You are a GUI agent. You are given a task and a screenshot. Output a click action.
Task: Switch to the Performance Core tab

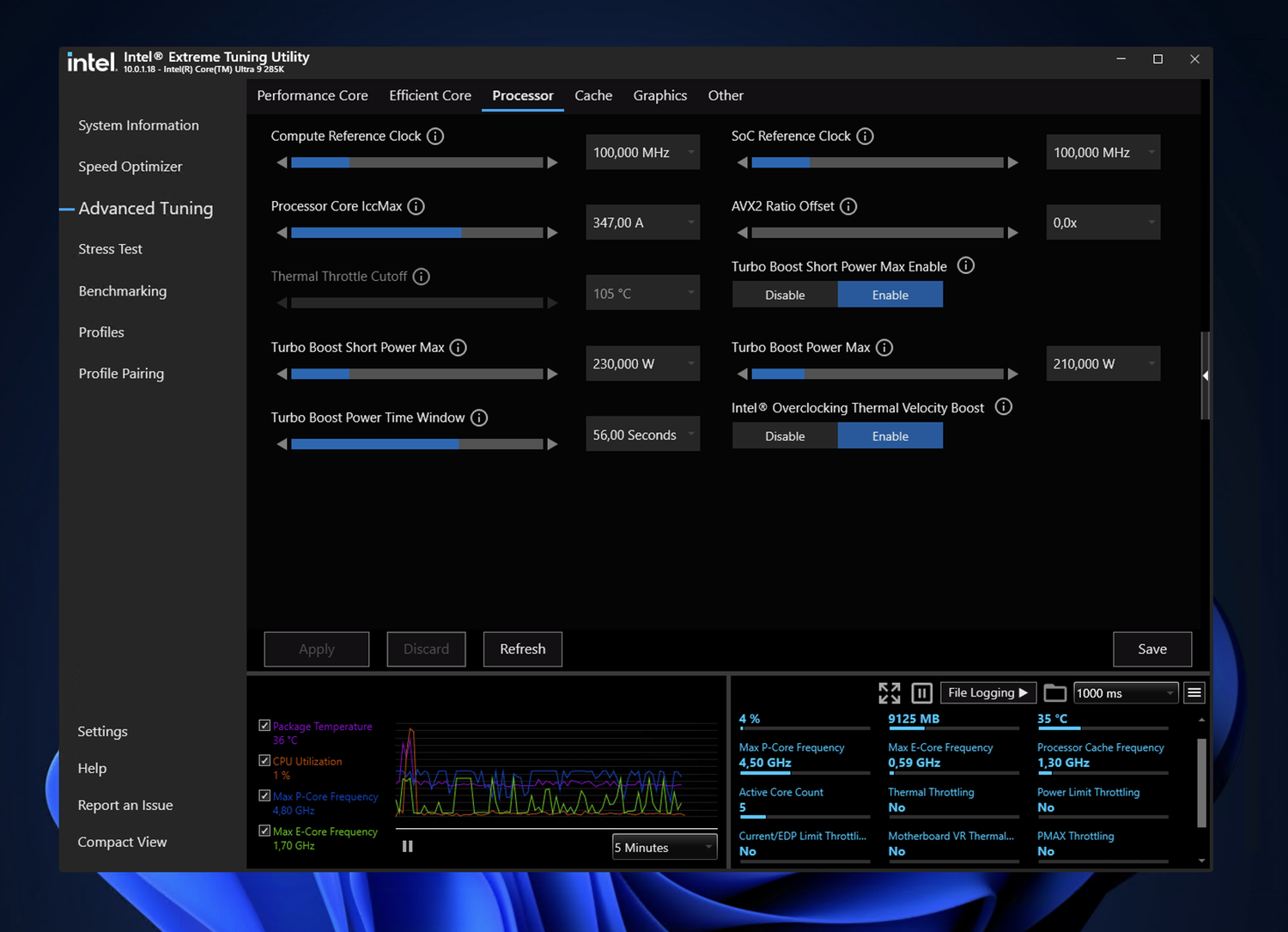(313, 95)
